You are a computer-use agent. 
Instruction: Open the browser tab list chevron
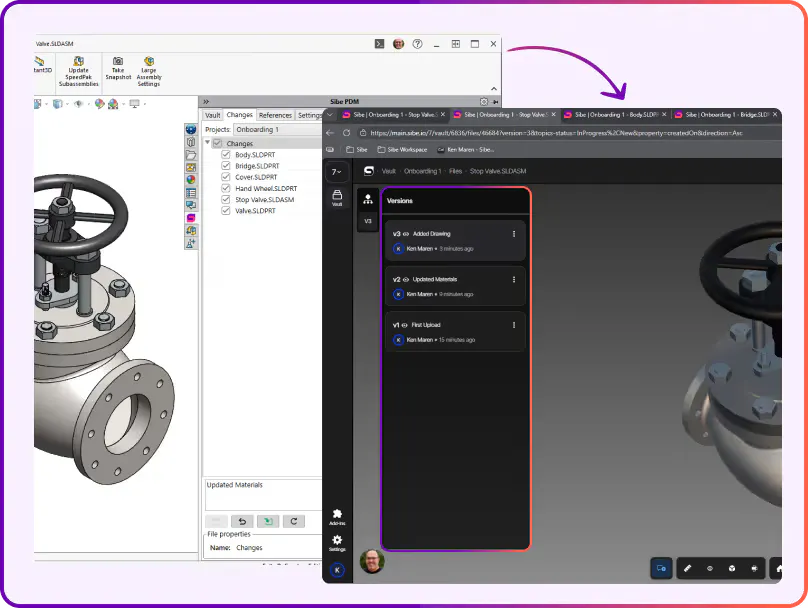pos(330,114)
